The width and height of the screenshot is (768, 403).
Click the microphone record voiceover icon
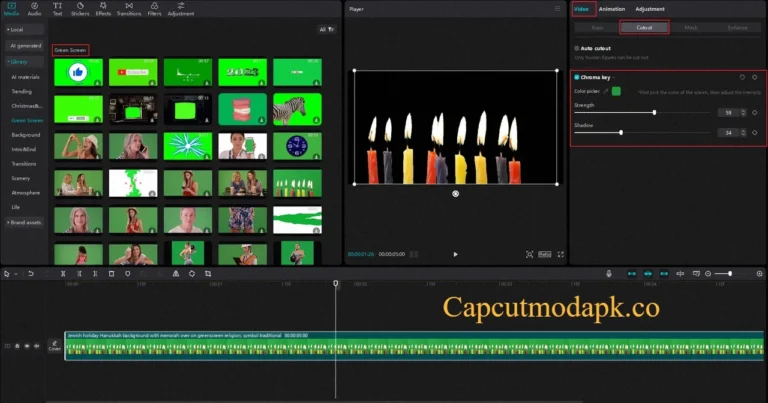608,273
